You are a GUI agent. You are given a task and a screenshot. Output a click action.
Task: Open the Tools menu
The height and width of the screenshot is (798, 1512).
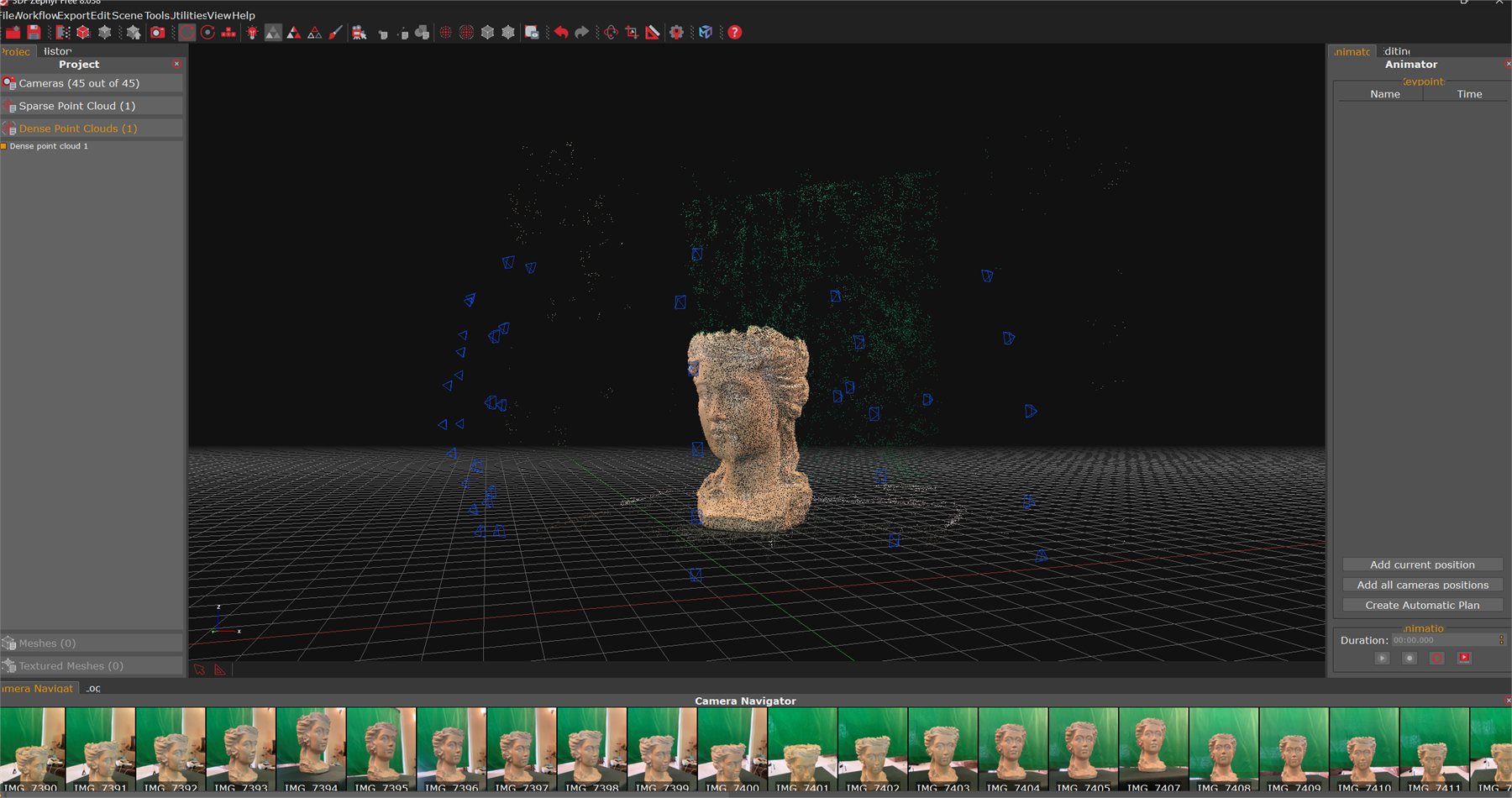(157, 15)
